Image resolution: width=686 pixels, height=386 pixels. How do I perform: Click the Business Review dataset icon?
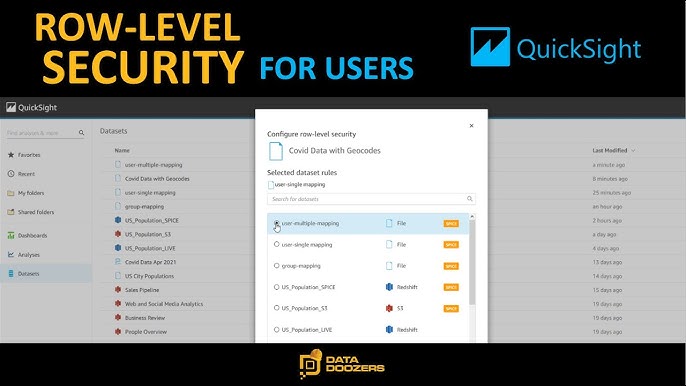[x=118, y=317]
